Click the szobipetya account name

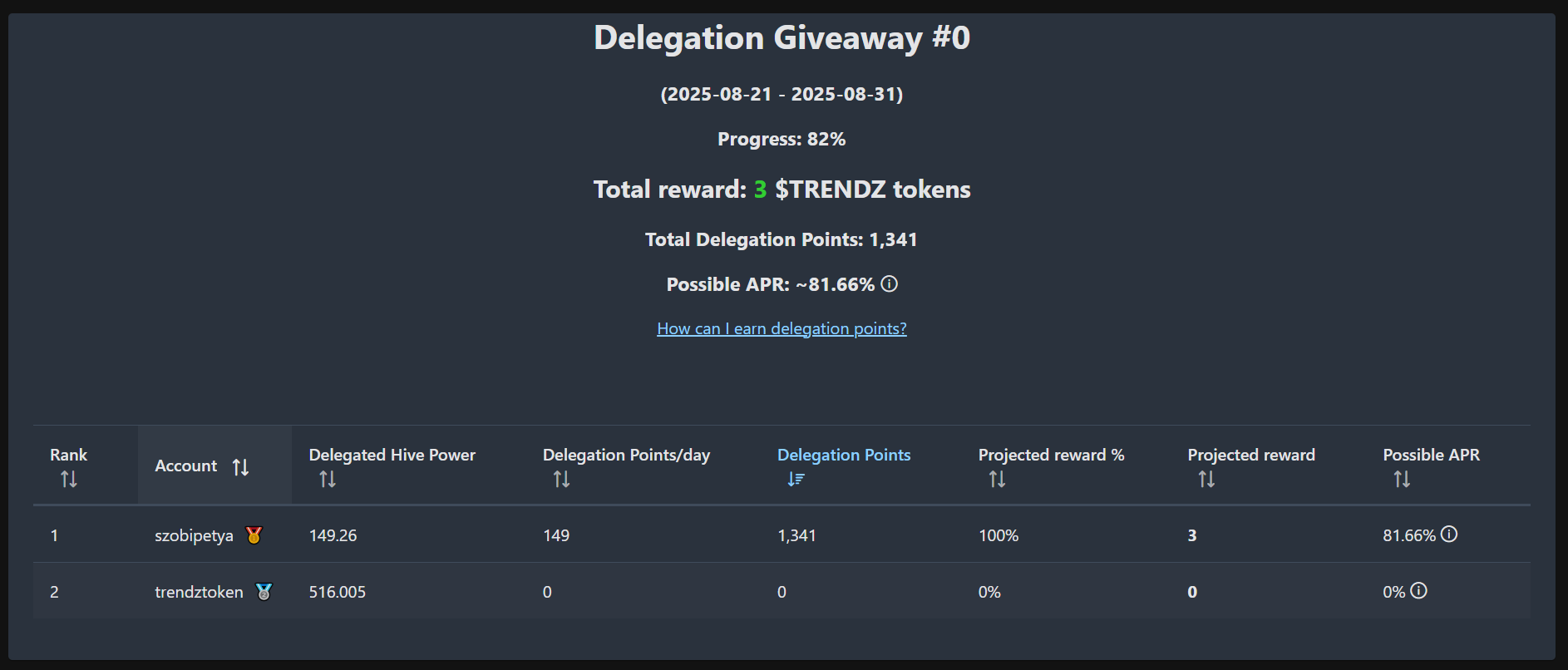coord(194,536)
